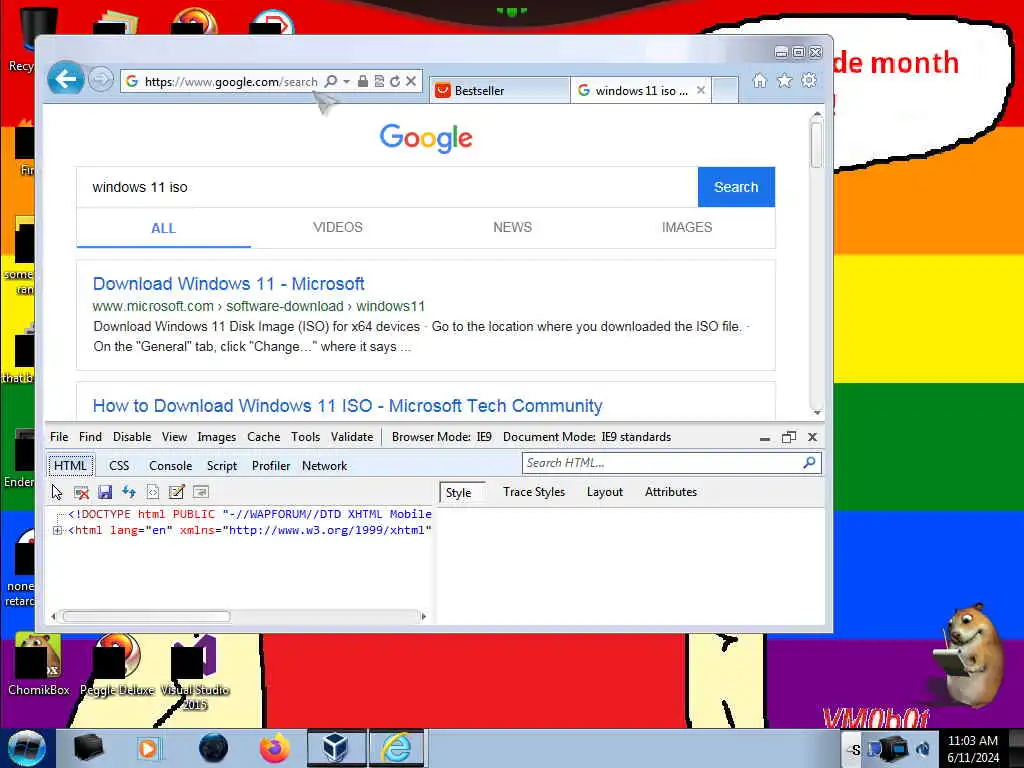Click the Home icon in Internet Explorer
Screen dimensions: 1024x768
[x=760, y=80]
